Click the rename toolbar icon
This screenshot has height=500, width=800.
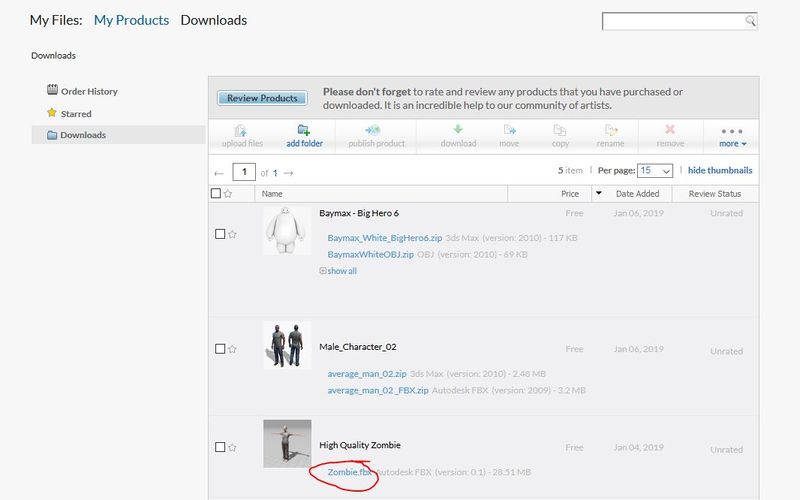(611, 130)
